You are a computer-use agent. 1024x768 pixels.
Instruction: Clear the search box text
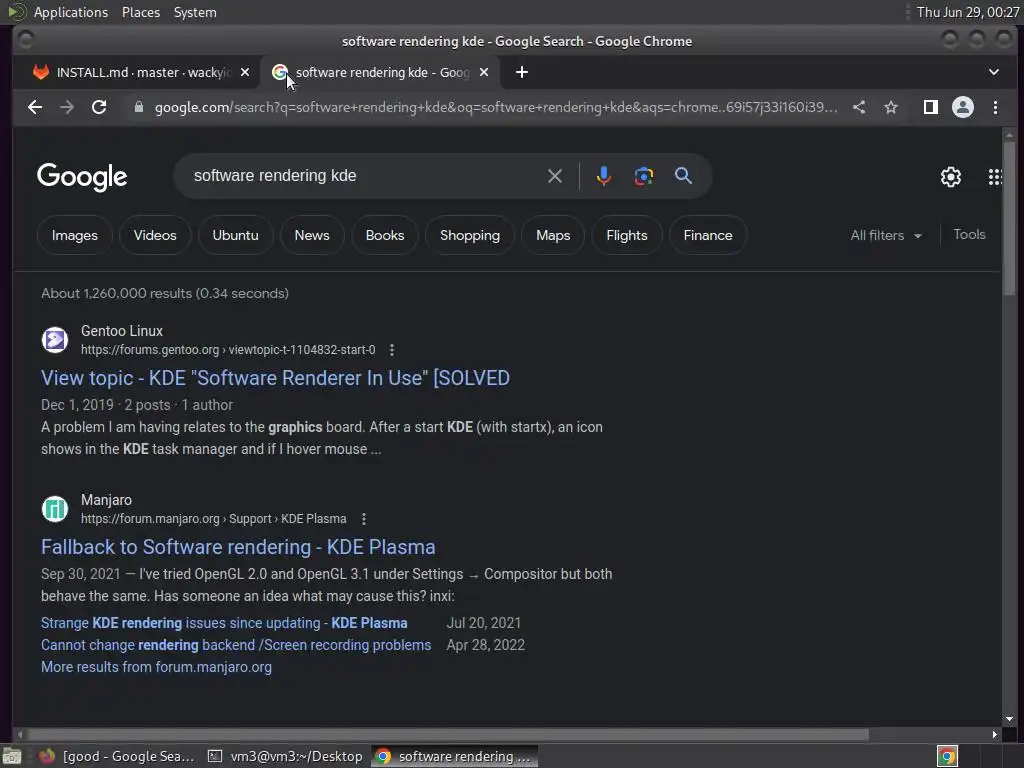click(x=554, y=176)
